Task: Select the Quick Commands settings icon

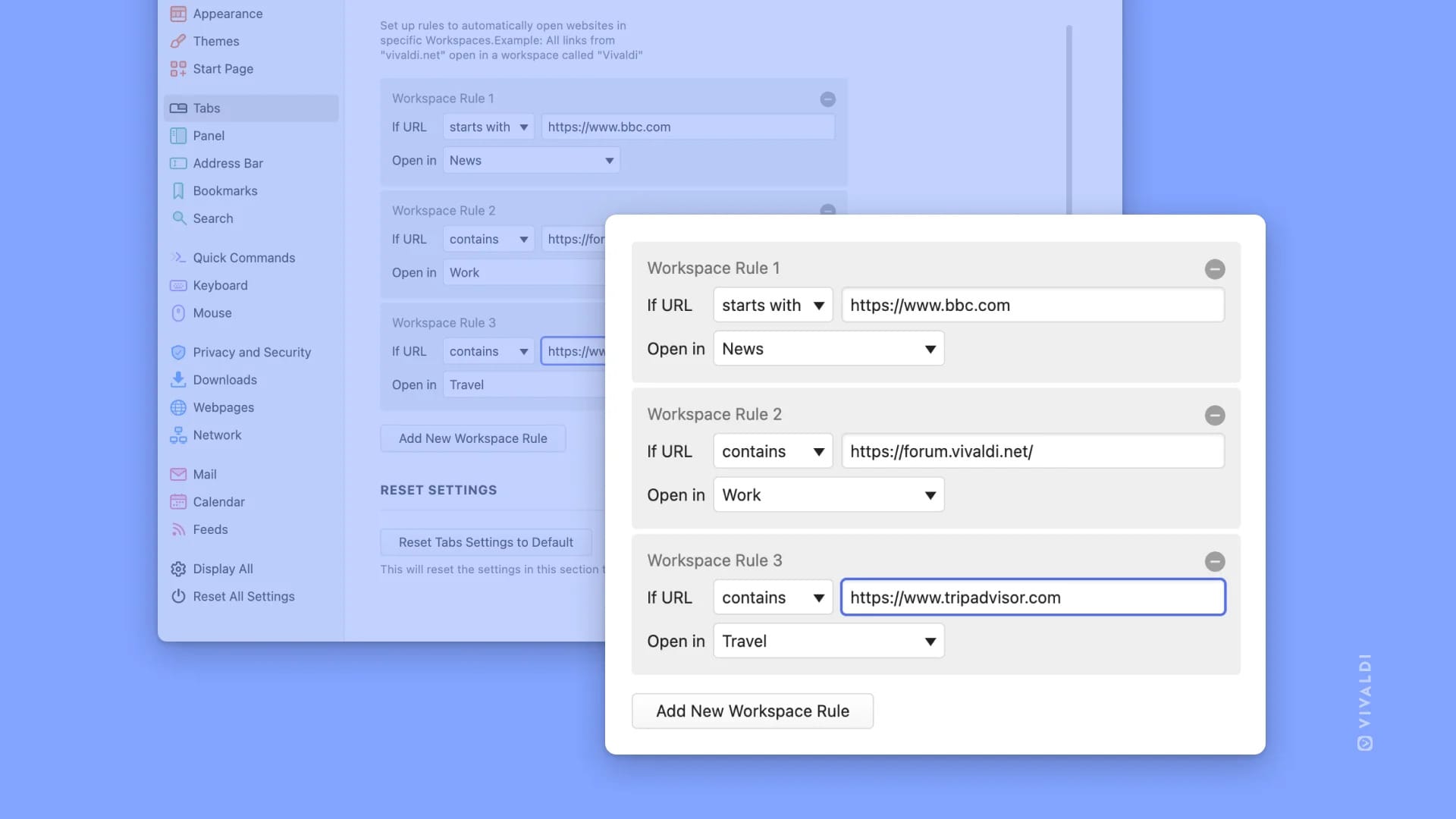Action: [x=178, y=258]
